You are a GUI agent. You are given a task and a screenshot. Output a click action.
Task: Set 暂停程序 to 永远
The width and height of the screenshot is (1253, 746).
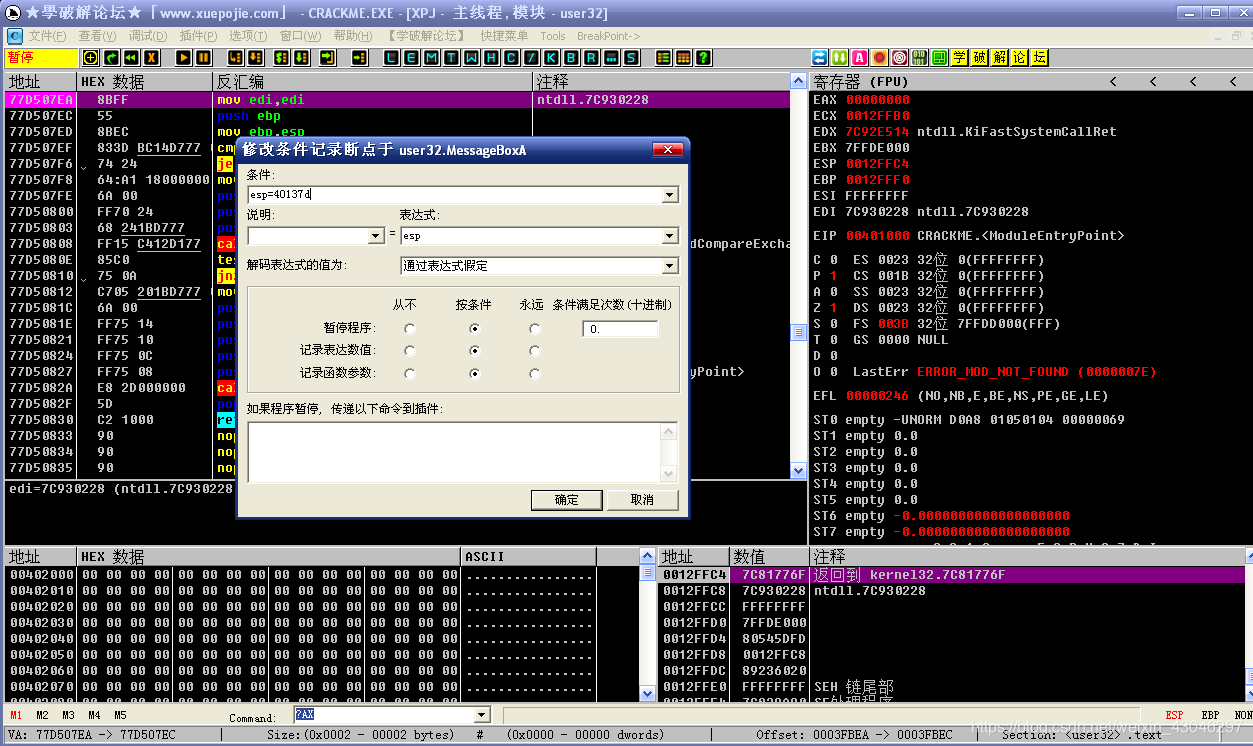pos(535,328)
